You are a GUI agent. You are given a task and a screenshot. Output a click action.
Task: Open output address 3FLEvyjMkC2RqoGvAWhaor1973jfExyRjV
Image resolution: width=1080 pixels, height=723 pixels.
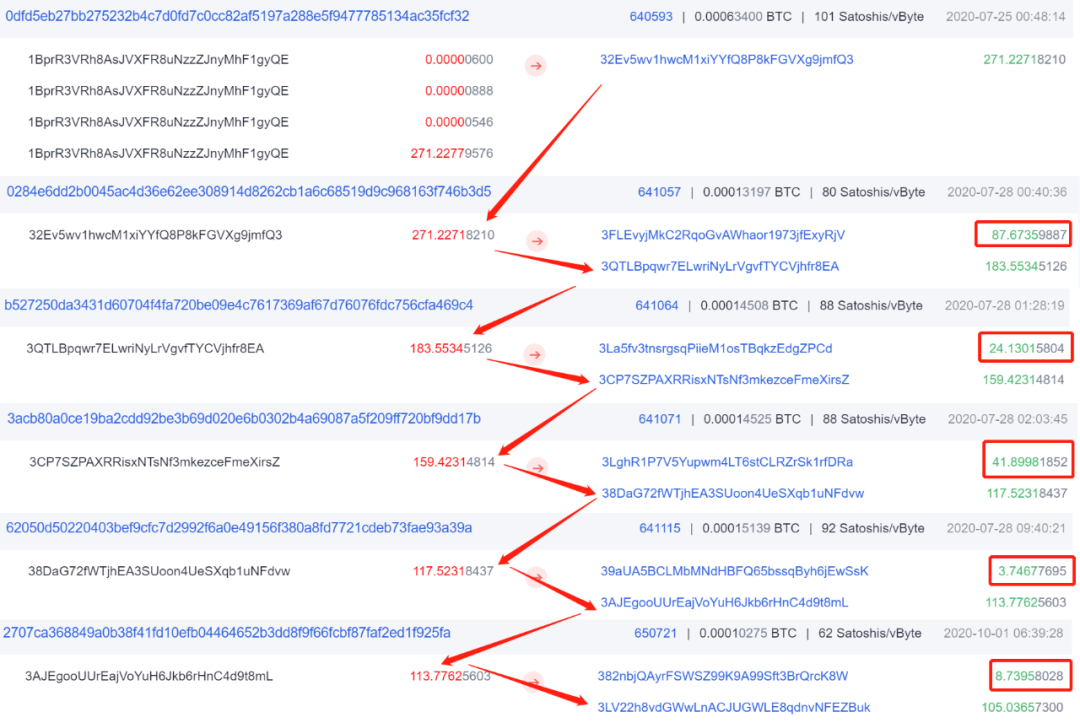(723, 235)
